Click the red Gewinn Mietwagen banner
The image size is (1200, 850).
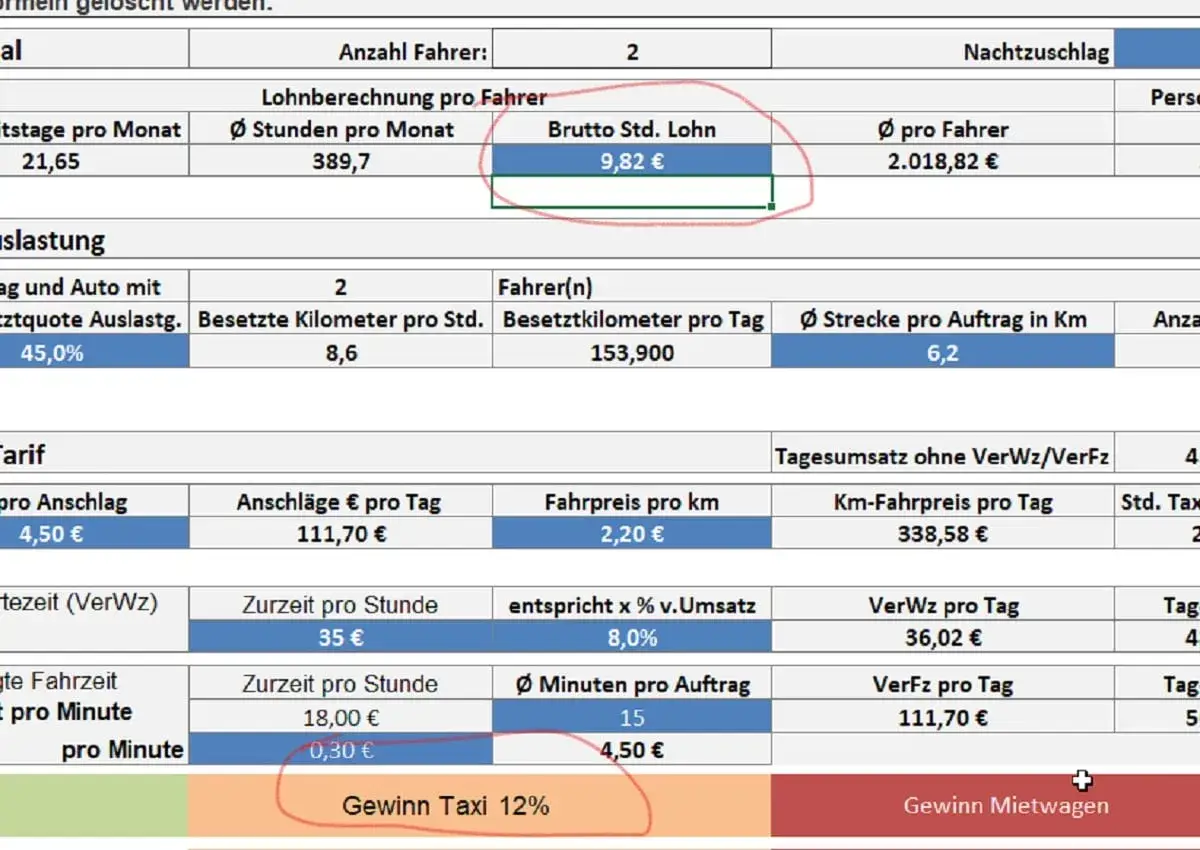[986, 805]
